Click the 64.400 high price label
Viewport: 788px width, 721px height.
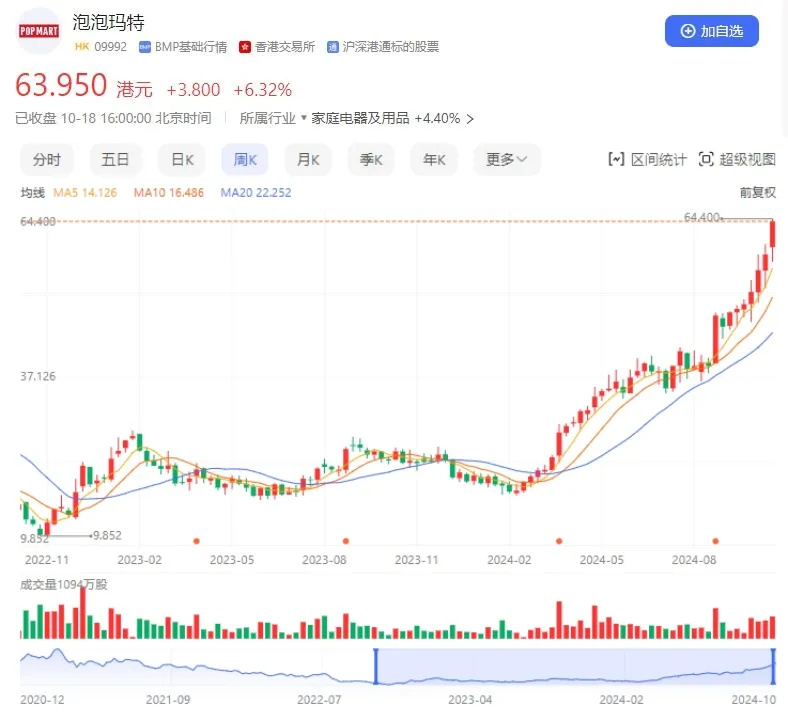point(702,217)
